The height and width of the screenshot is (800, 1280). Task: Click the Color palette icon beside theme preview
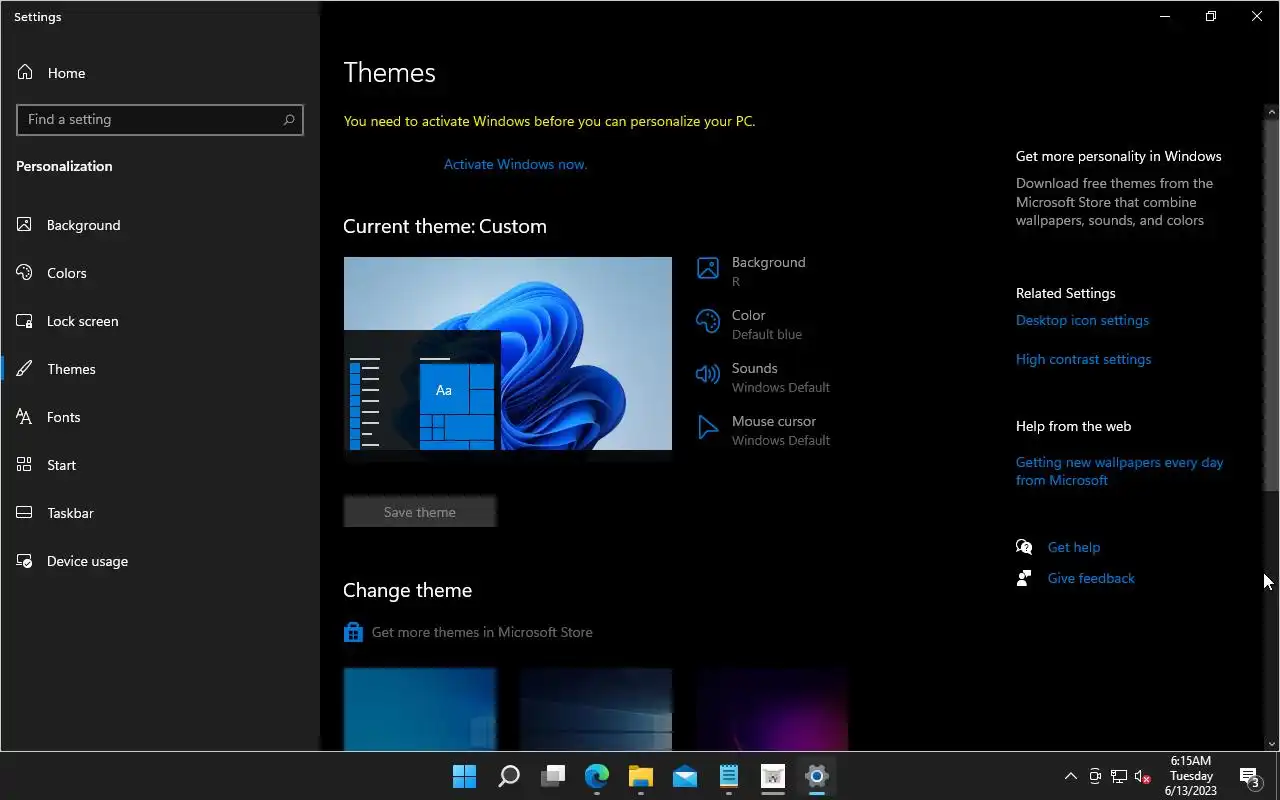(x=708, y=321)
